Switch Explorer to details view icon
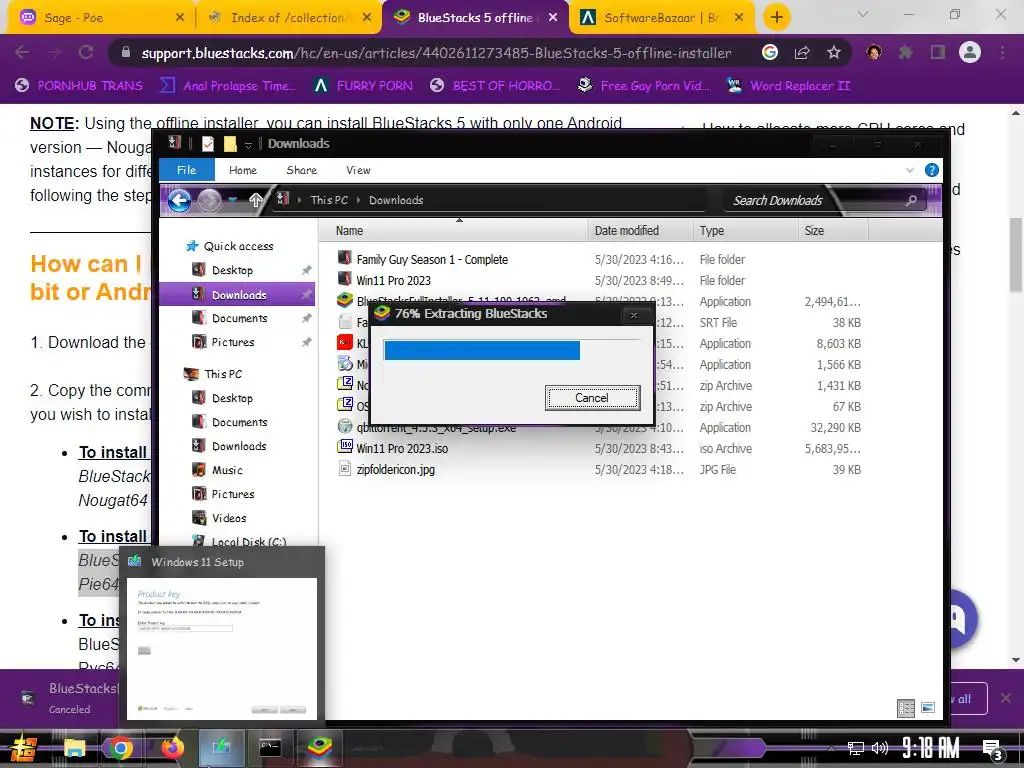 tap(906, 708)
